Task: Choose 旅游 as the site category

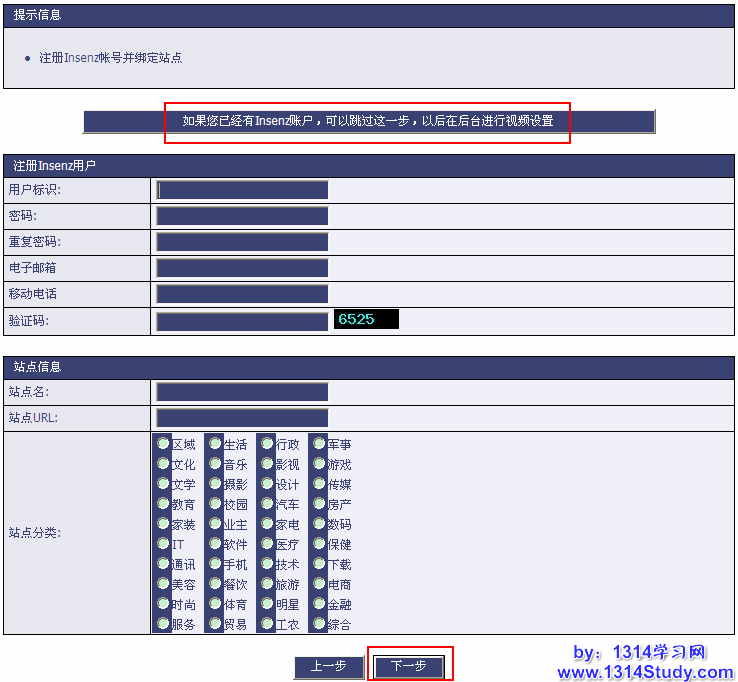Action: coord(267,583)
